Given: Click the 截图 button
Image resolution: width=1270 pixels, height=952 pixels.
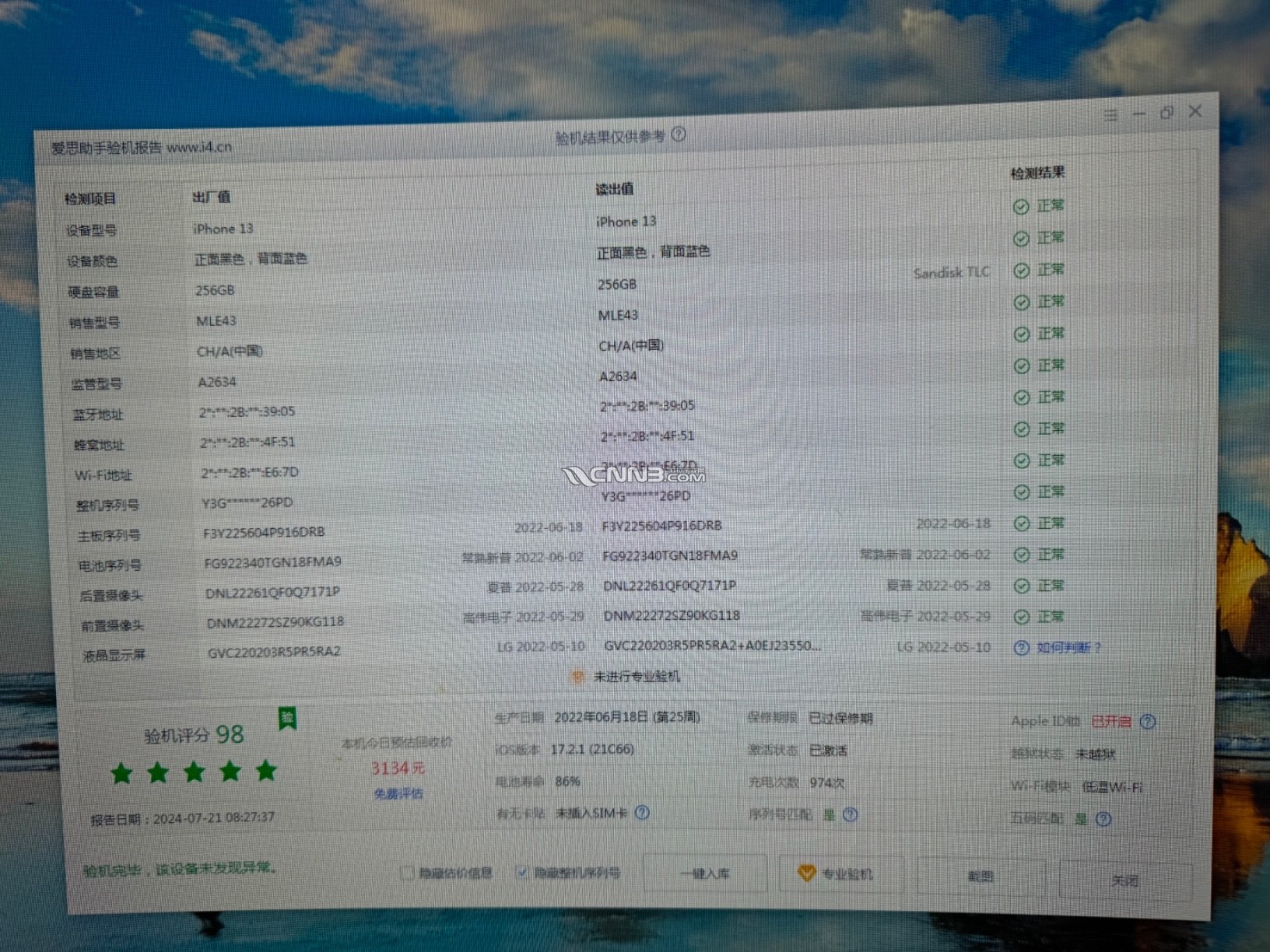Looking at the screenshot, I should (x=981, y=877).
